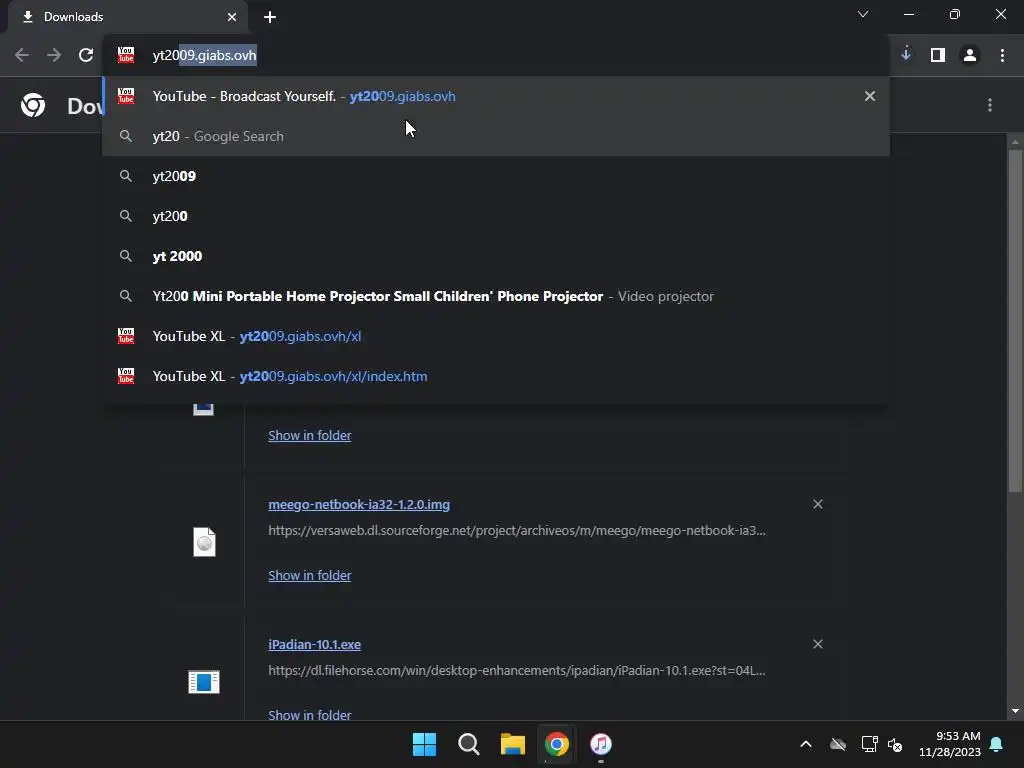Click the page vertical scrollbar thumb
Screen dimensions: 1024x768
point(1015,320)
